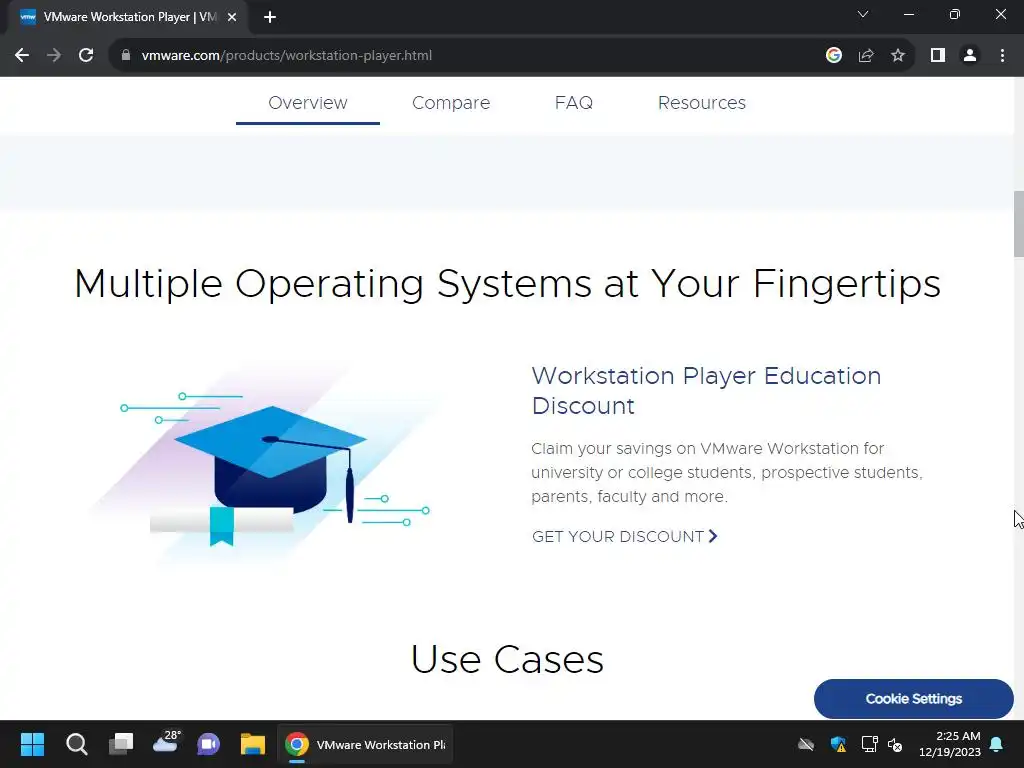
Task: Click the muted volume tray icon
Action: (895, 744)
